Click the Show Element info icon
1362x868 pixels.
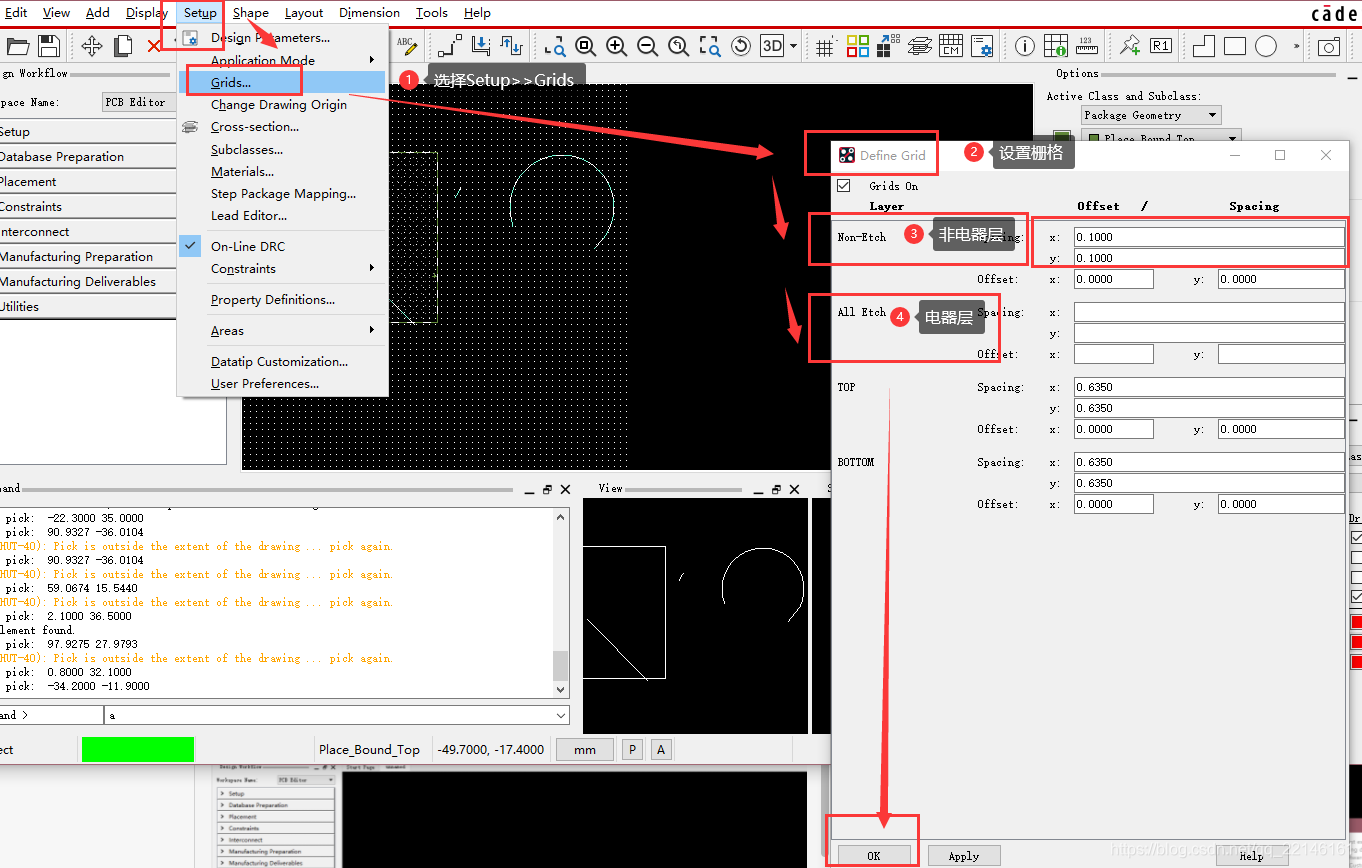point(1025,46)
